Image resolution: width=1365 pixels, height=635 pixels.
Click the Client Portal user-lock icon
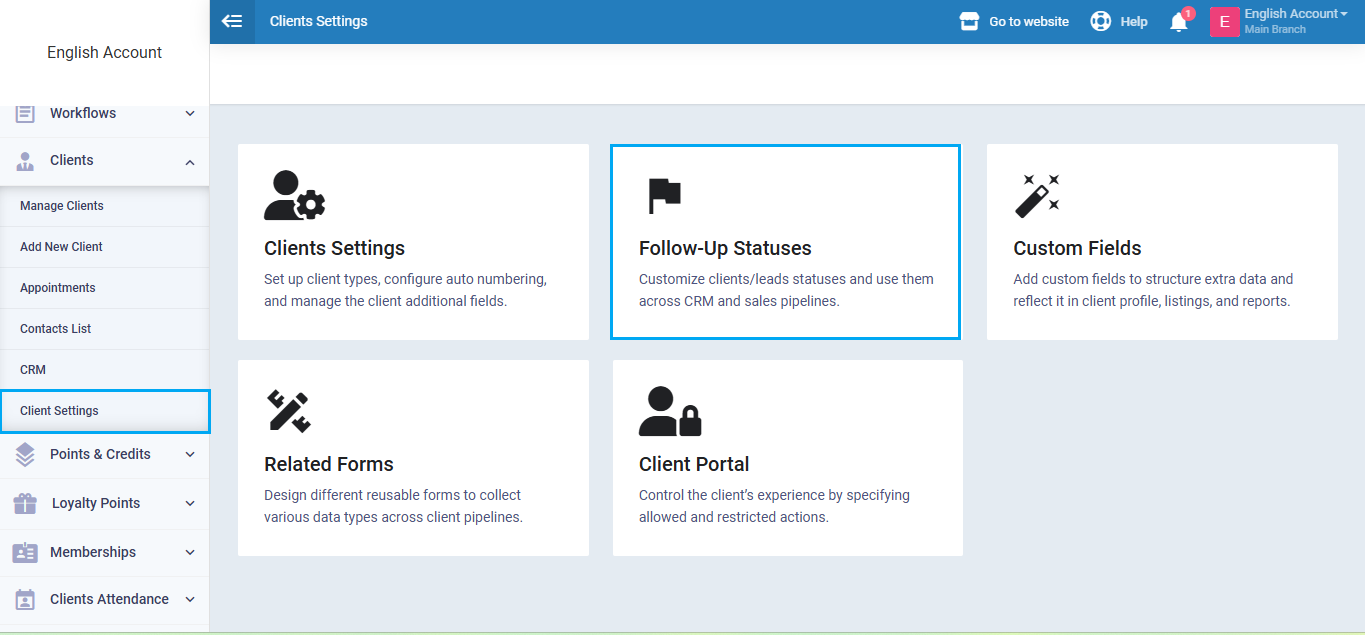pyautogui.click(x=670, y=411)
